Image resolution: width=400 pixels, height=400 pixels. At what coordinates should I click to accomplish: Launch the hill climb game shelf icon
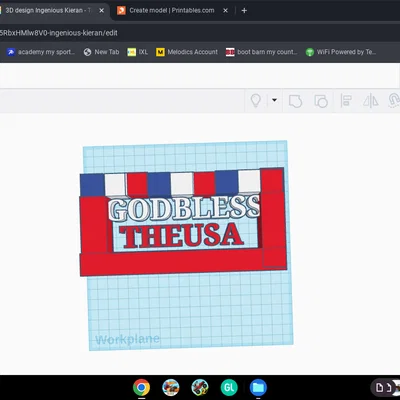200,387
